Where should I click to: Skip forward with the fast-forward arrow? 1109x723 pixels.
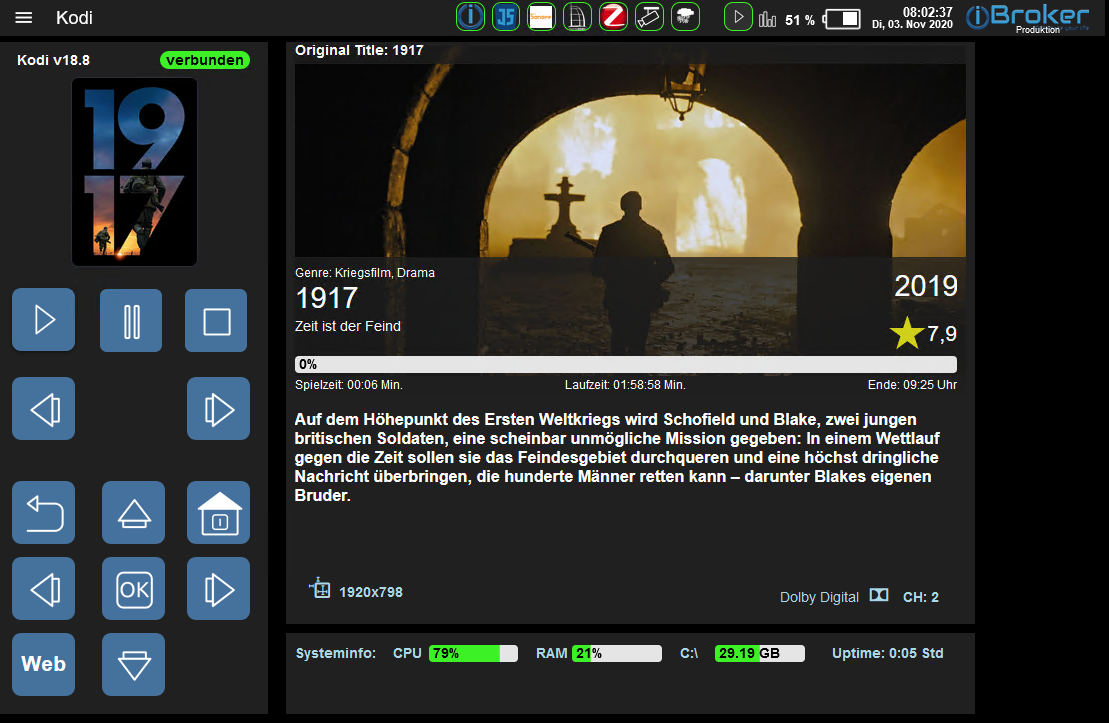pyautogui.click(x=219, y=409)
